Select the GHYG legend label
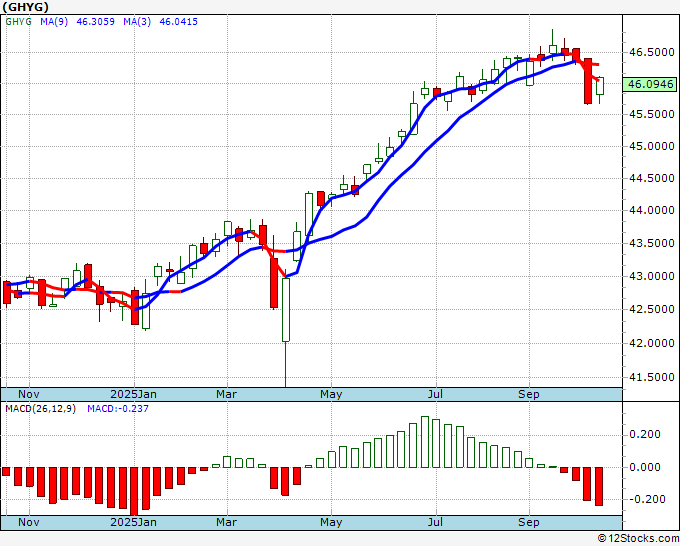This screenshot has height=546, width=680. [19, 21]
